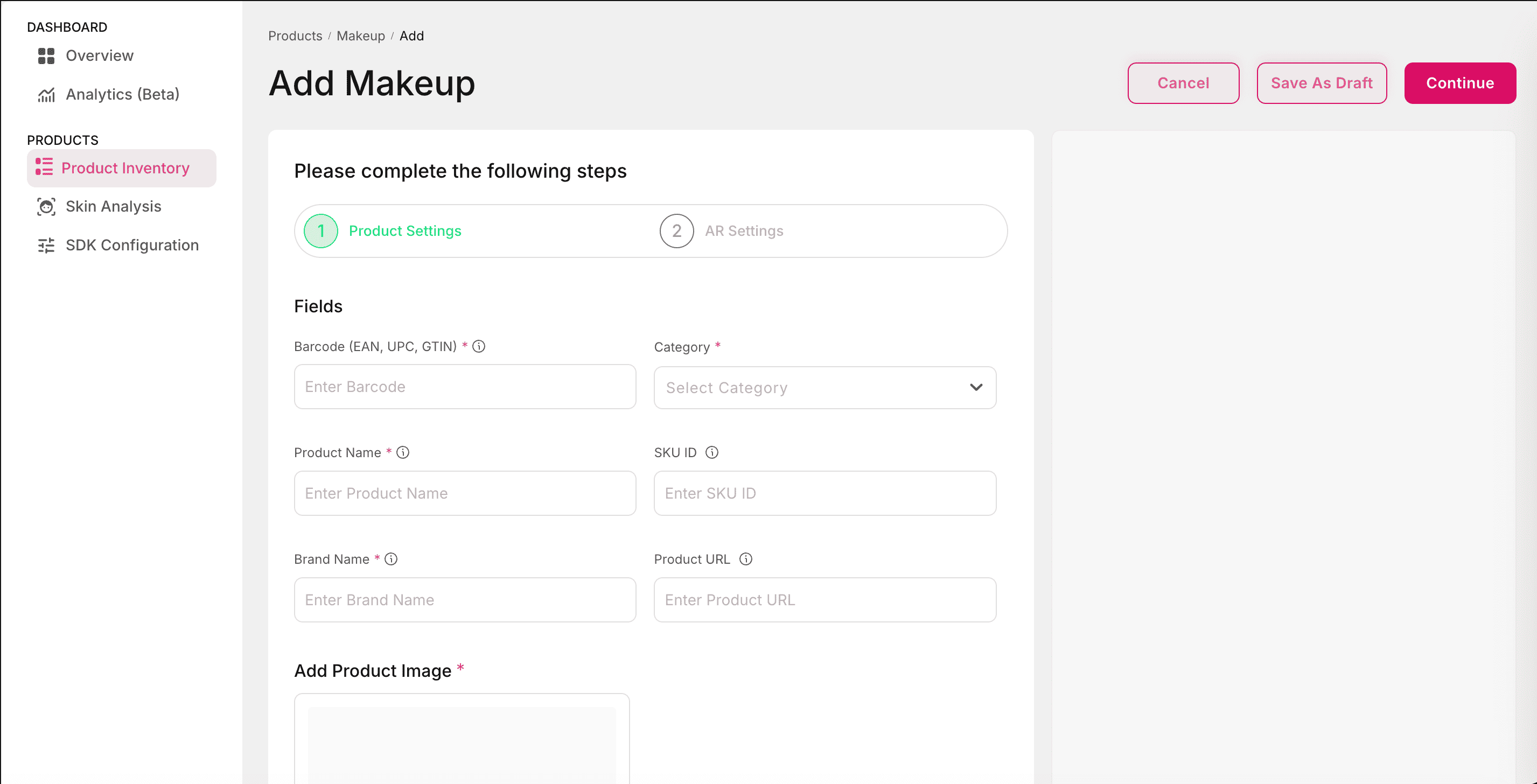1537x784 pixels.
Task: Click the Category dropdown chevron arrow
Action: tap(975, 388)
